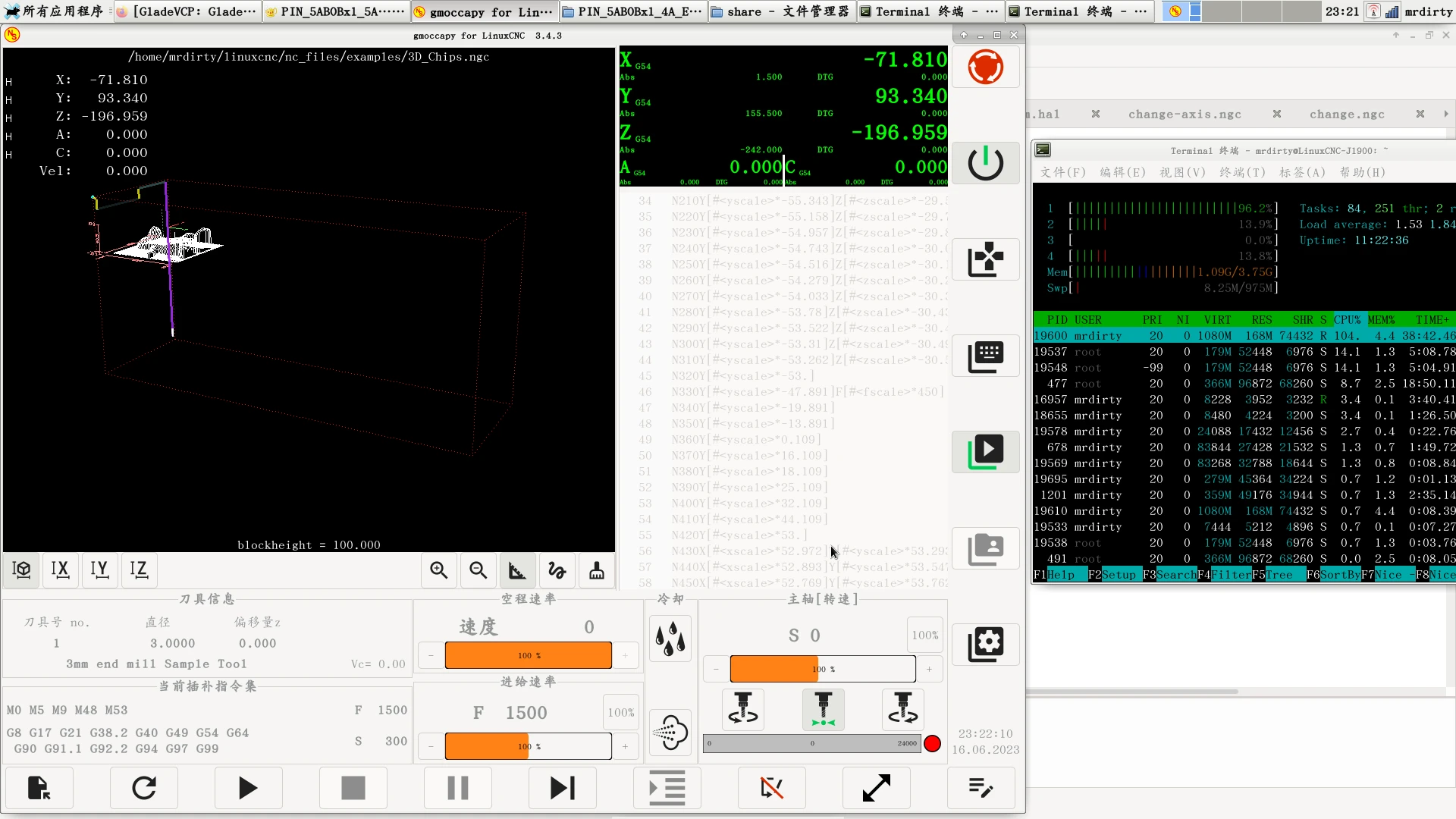Click the machine power toggle icon
Viewport: 1456px width, 819px height.
tap(986, 162)
